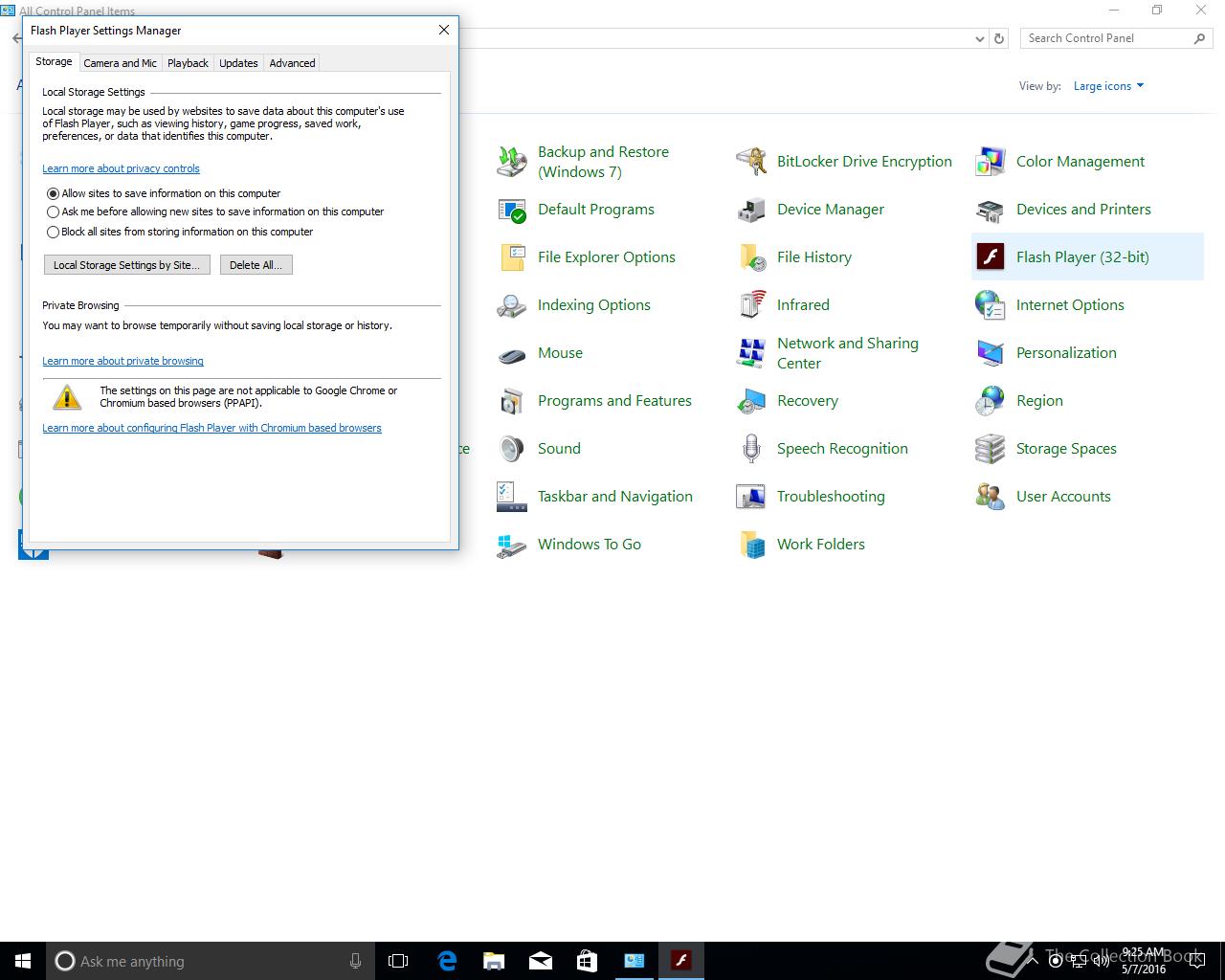Open Task View on the taskbar
The width and height of the screenshot is (1225, 980).
point(398,961)
